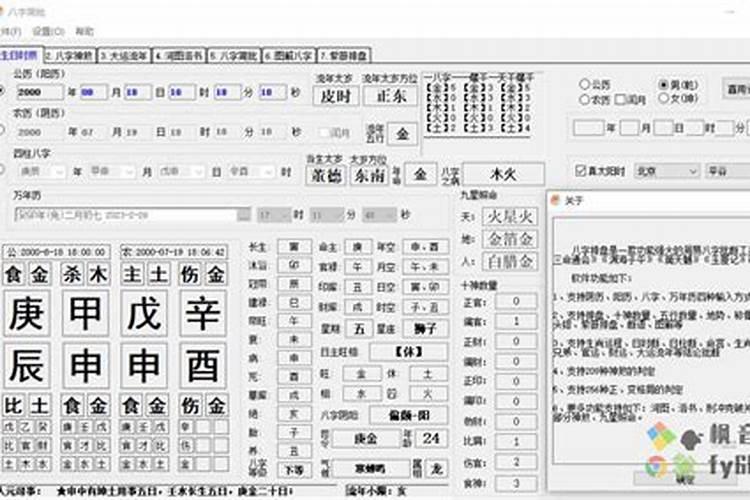Viewport: 750px width, 500px height.
Task: Open the 时 pillar dropdown under 四柱八字
Action: pyautogui.click(x=251, y=171)
